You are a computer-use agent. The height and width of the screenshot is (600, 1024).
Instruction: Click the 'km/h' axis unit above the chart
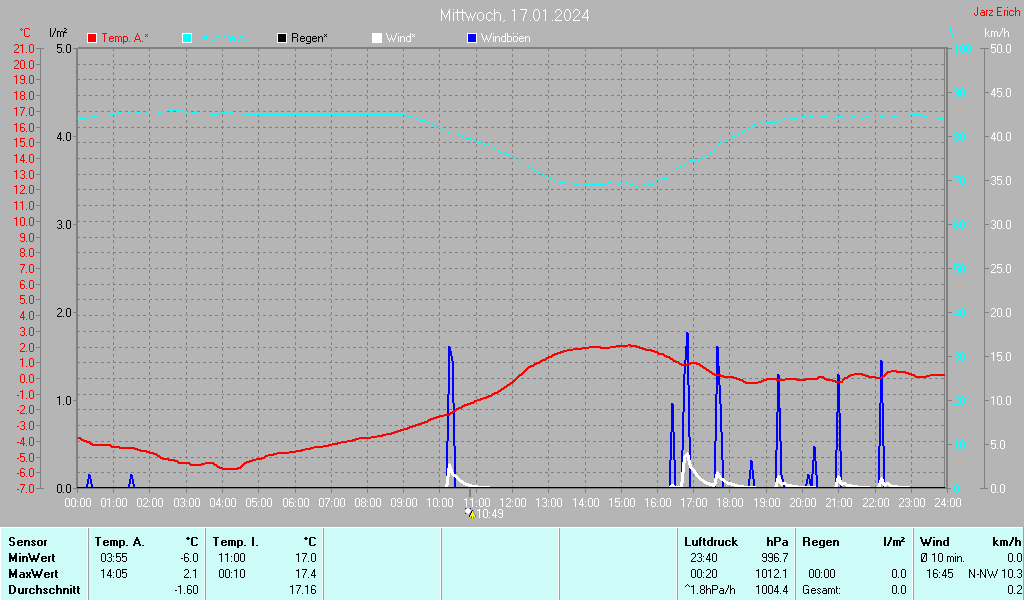coord(997,33)
